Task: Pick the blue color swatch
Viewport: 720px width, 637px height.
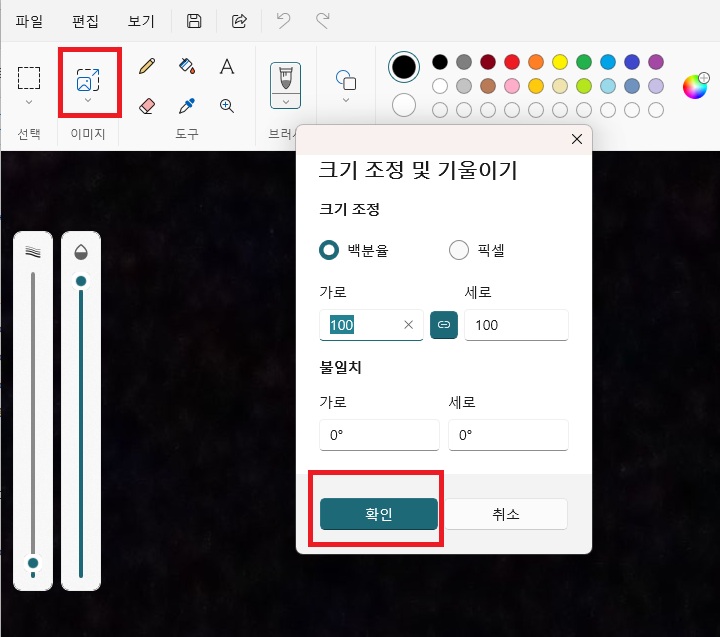Action: tap(632, 62)
